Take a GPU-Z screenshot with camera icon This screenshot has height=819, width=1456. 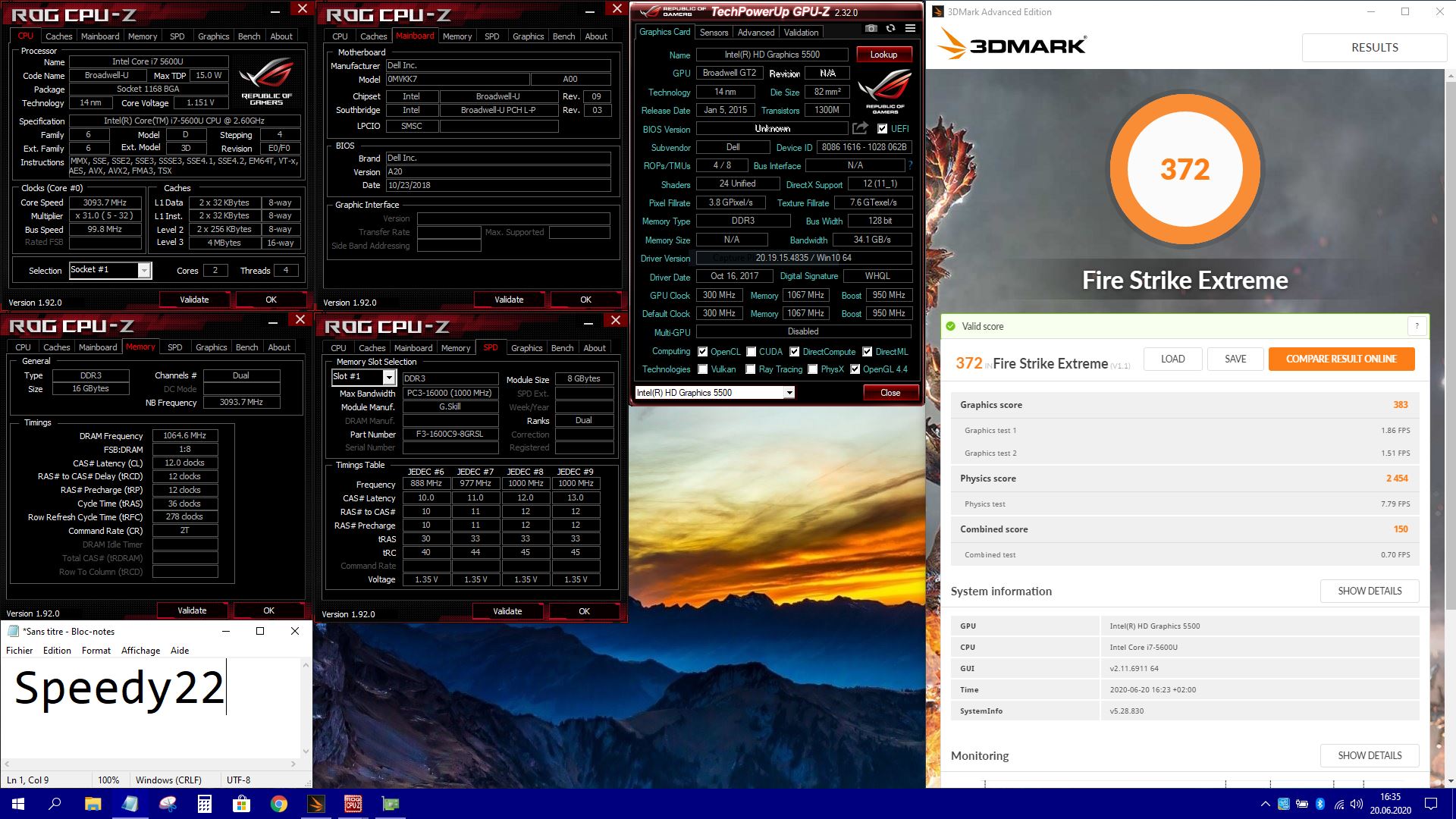click(x=871, y=28)
